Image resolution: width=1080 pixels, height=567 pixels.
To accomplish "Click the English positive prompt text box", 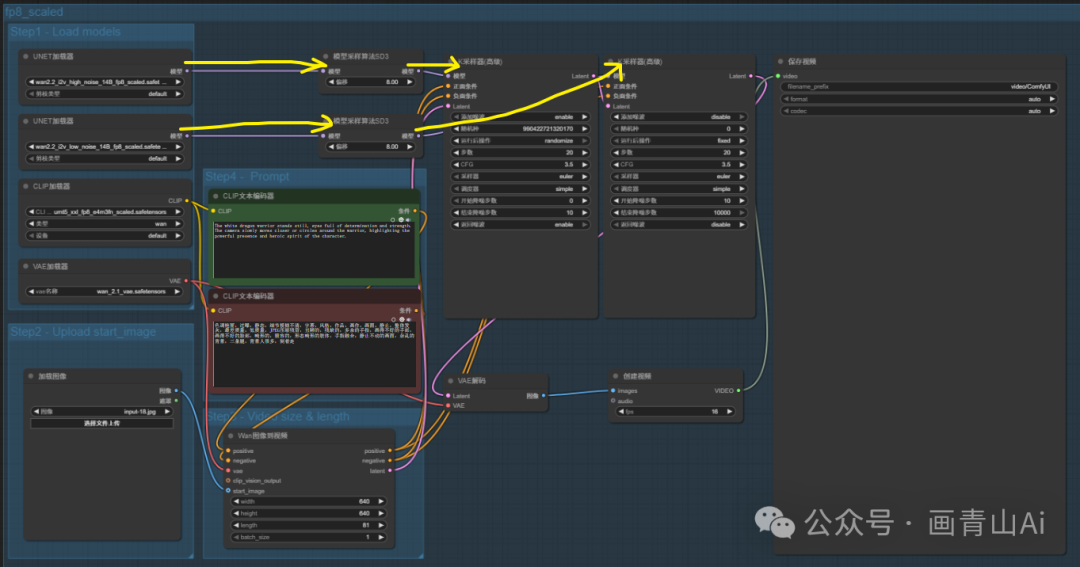I will [315, 249].
